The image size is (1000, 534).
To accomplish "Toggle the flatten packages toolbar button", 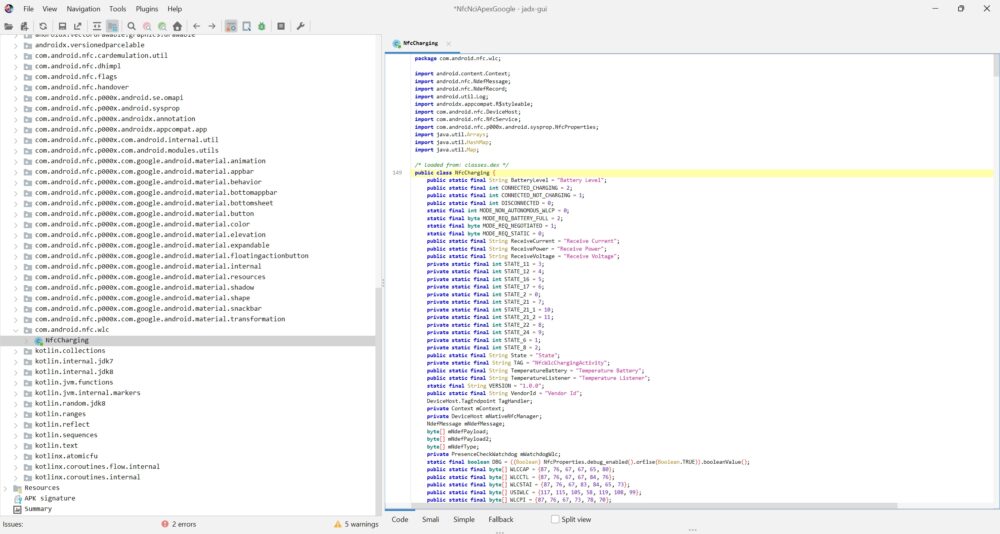I will click(112, 26).
